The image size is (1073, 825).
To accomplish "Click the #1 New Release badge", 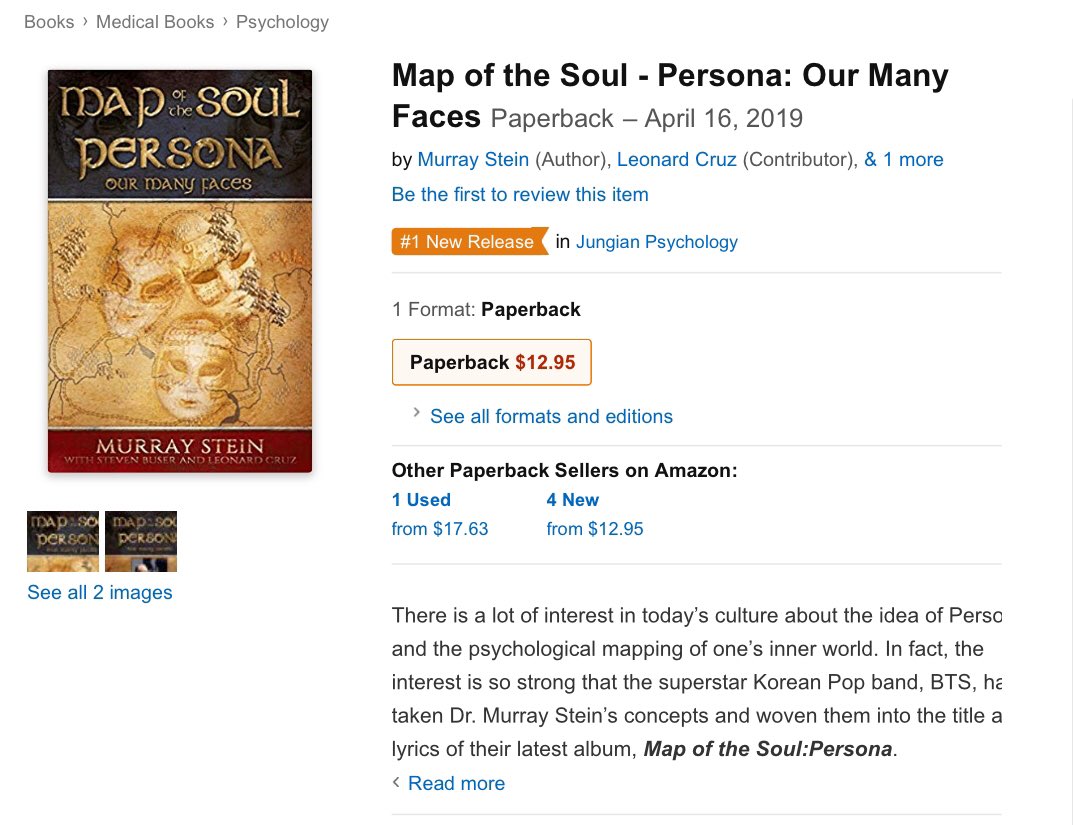I will (x=468, y=242).
